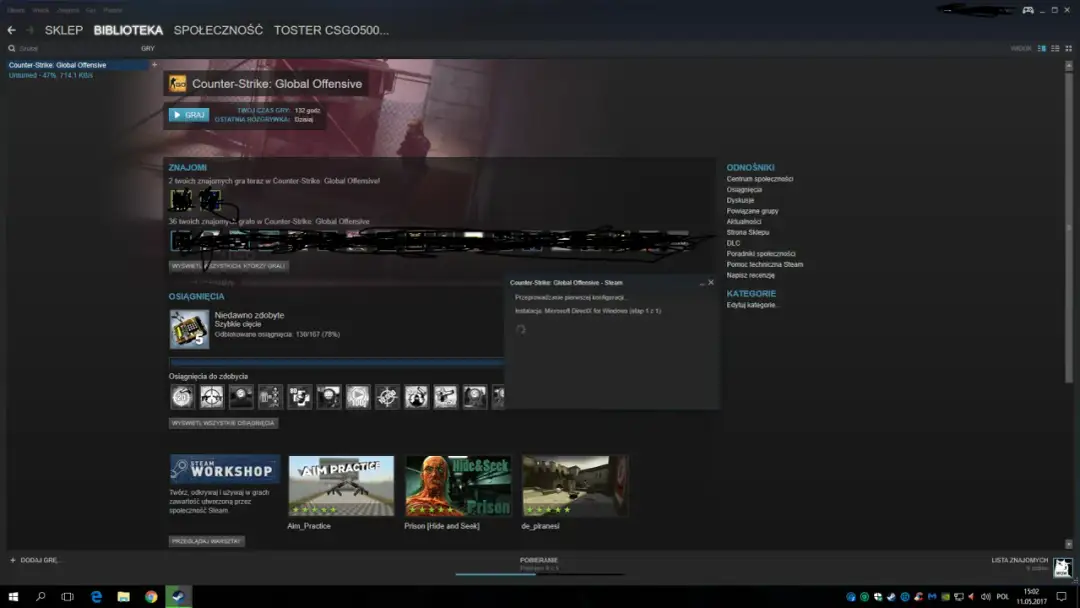This screenshot has height=608, width=1080.
Task: Click the Szybkie cięcie achievement badge
Action: [x=188, y=328]
